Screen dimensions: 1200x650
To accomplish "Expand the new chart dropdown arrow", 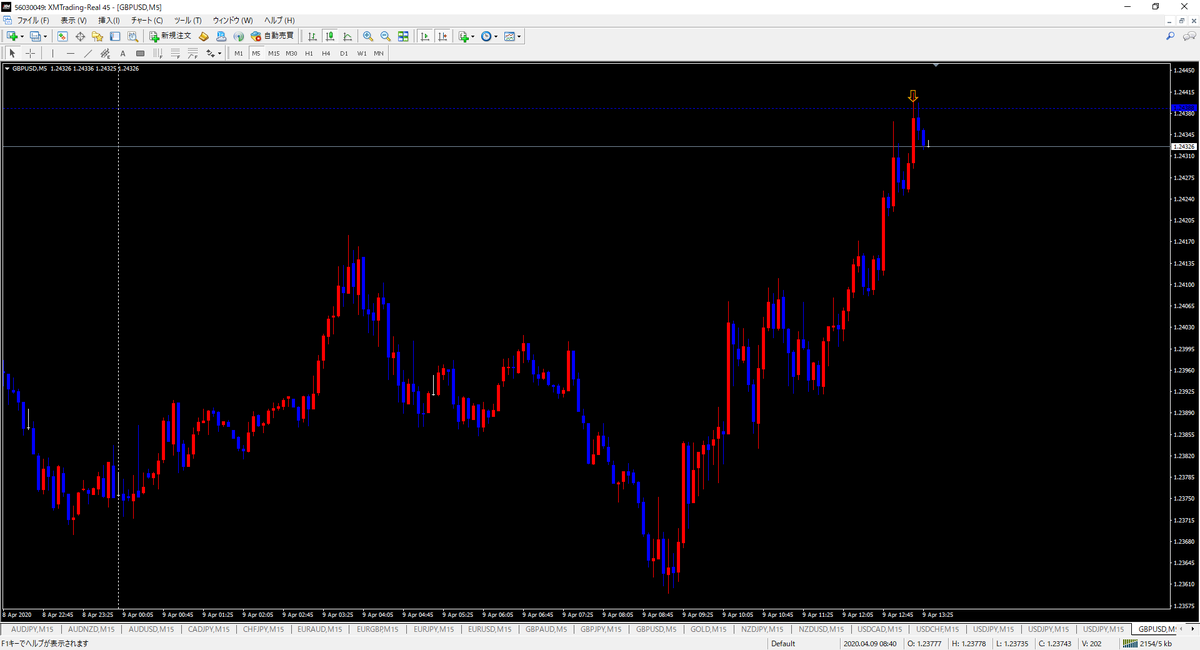I will [x=22, y=36].
